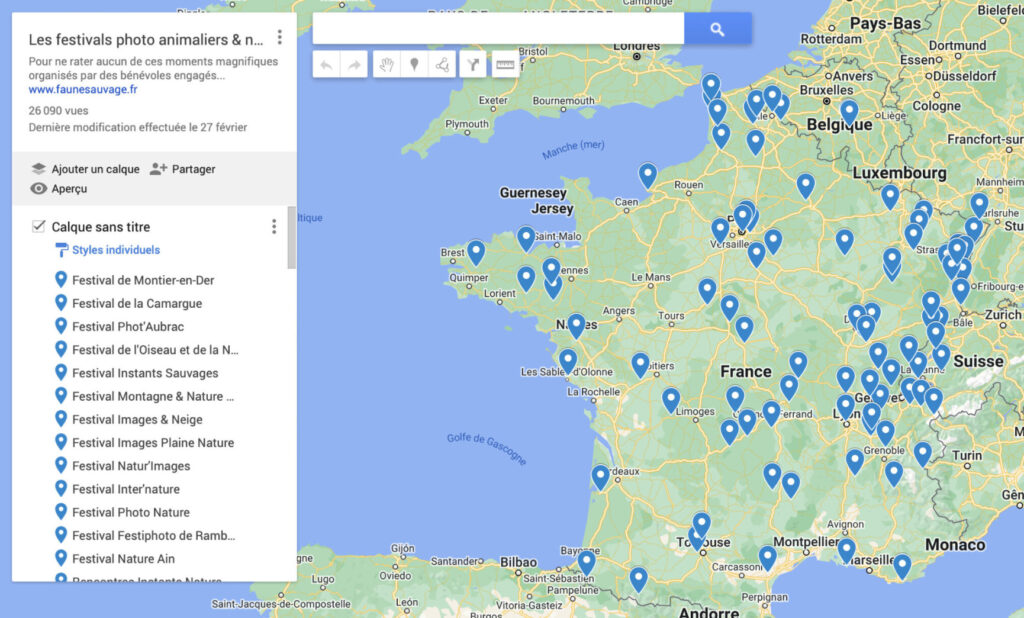The image size is (1024, 618).
Task: Select the add directions tool
Action: 474,65
